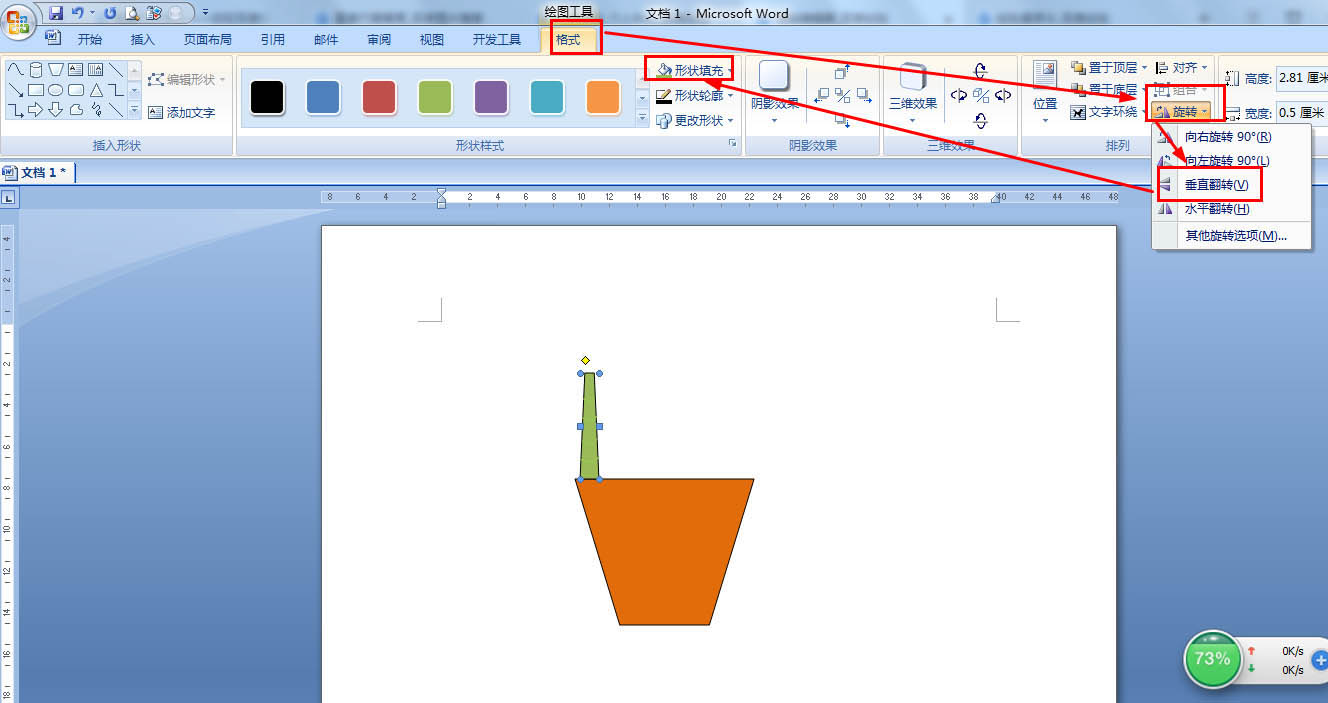The width and height of the screenshot is (1328, 703).
Task: Click the 添加文字 button
Action: point(181,112)
